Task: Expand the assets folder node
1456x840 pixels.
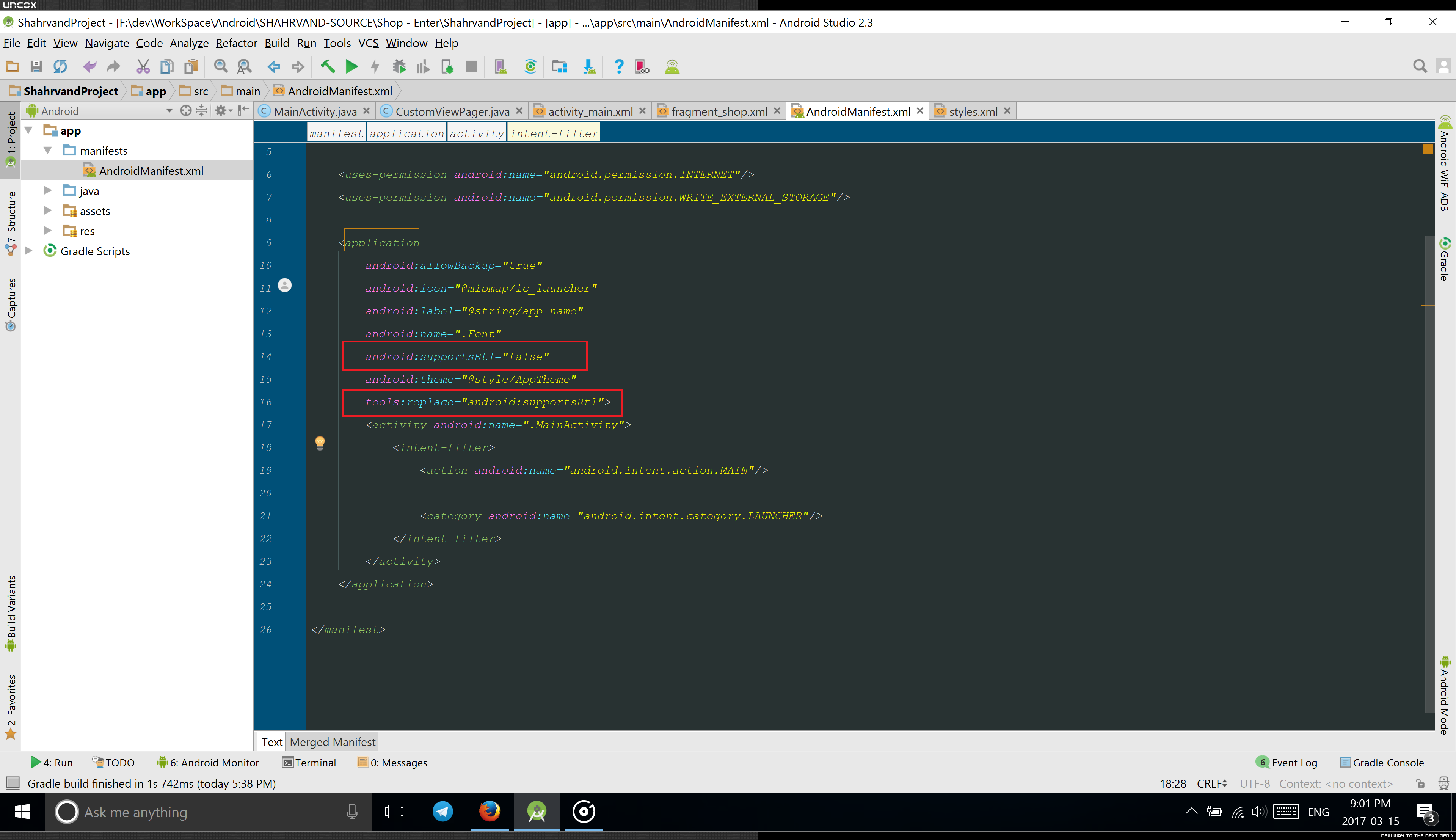Action: click(x=48, y=210)
